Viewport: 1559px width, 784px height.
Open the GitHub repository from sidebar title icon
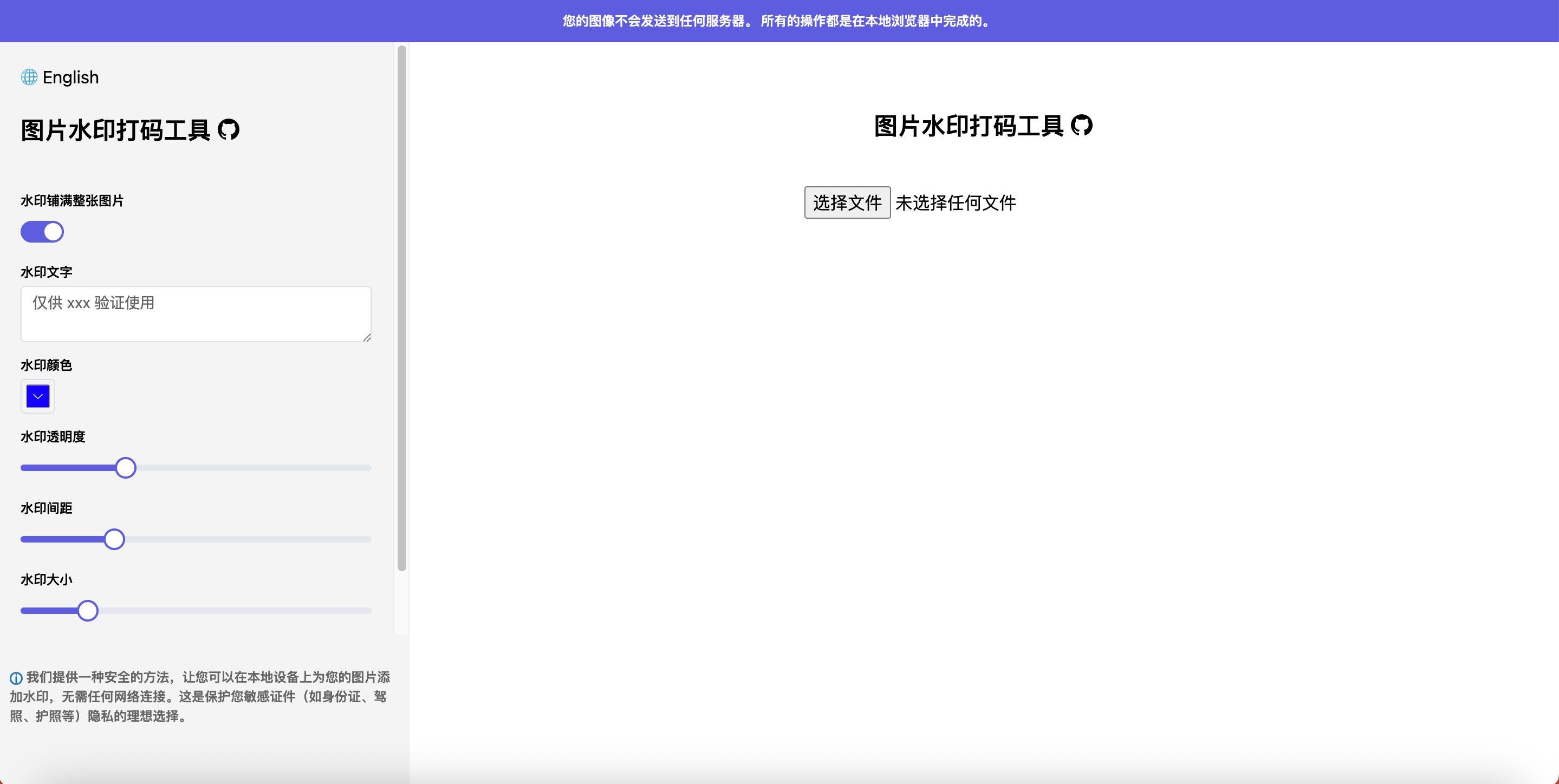(229, 129)
